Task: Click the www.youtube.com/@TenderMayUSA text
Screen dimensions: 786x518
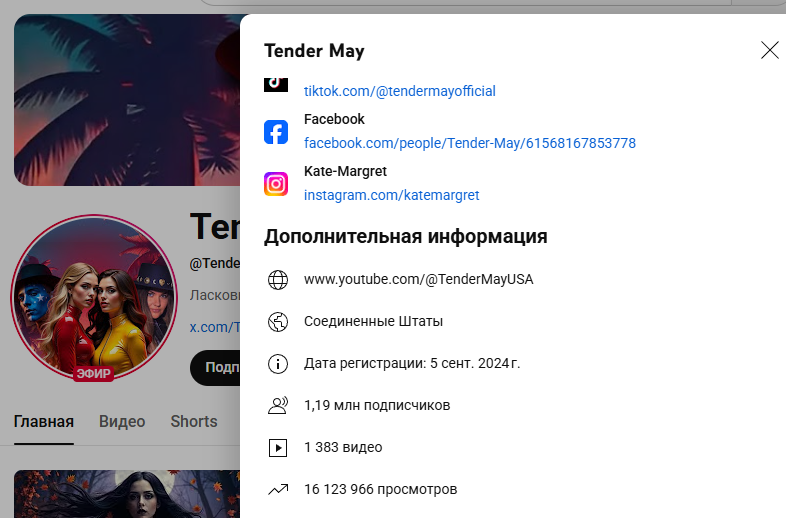Action: (419, 279)
